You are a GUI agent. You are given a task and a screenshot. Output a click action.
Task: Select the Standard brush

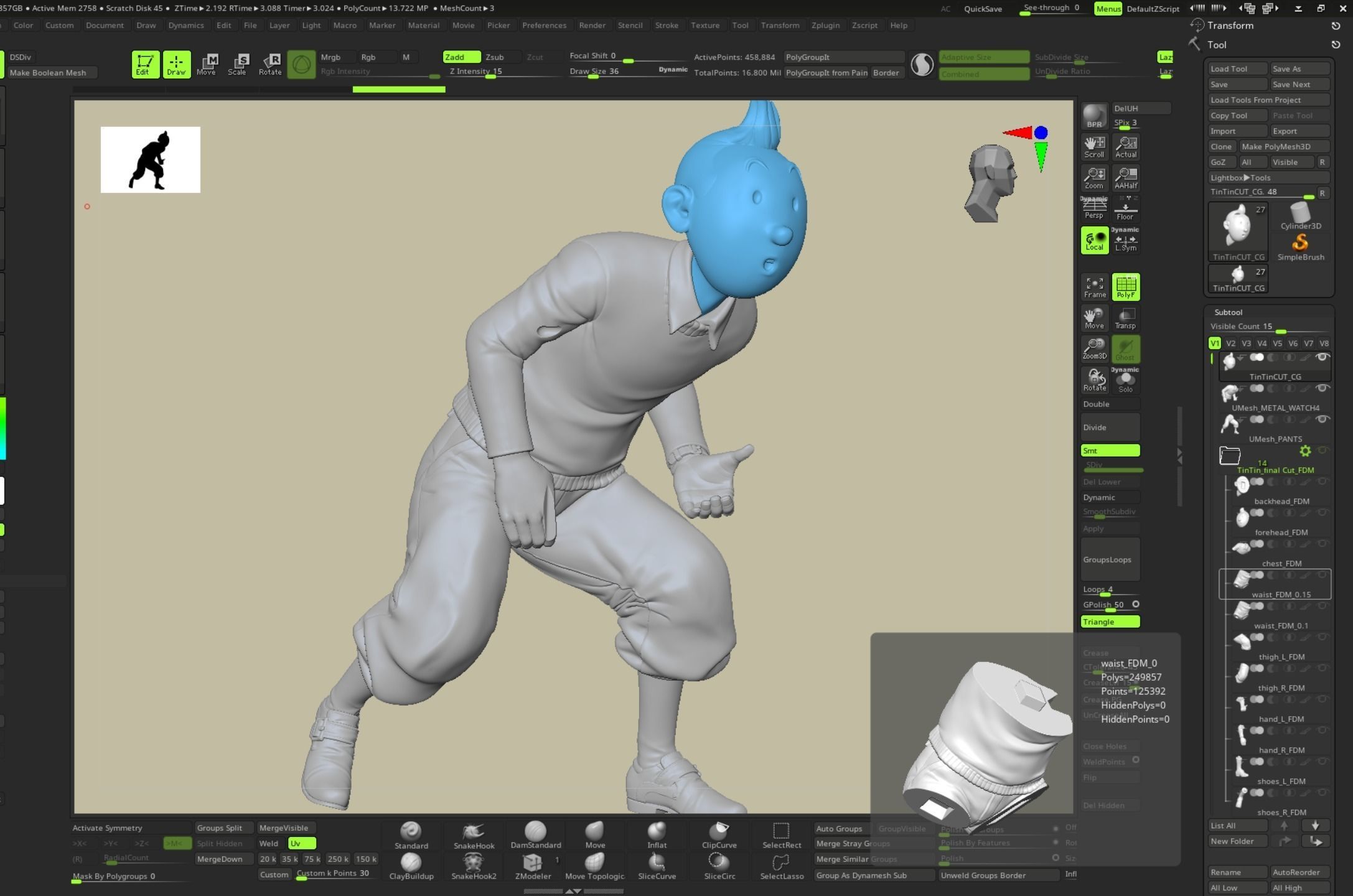(411, 835)
